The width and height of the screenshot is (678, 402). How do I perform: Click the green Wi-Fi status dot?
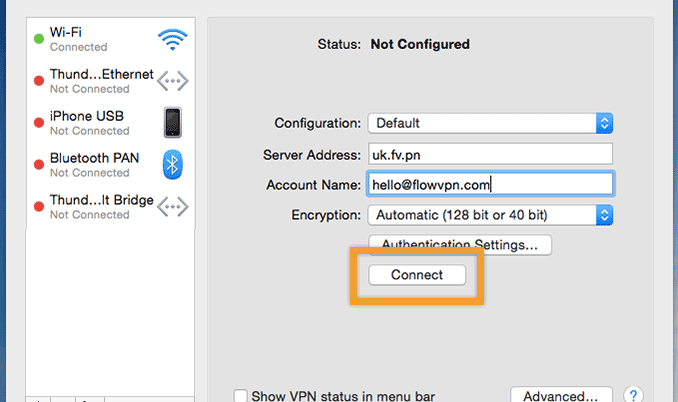point(38,39)
